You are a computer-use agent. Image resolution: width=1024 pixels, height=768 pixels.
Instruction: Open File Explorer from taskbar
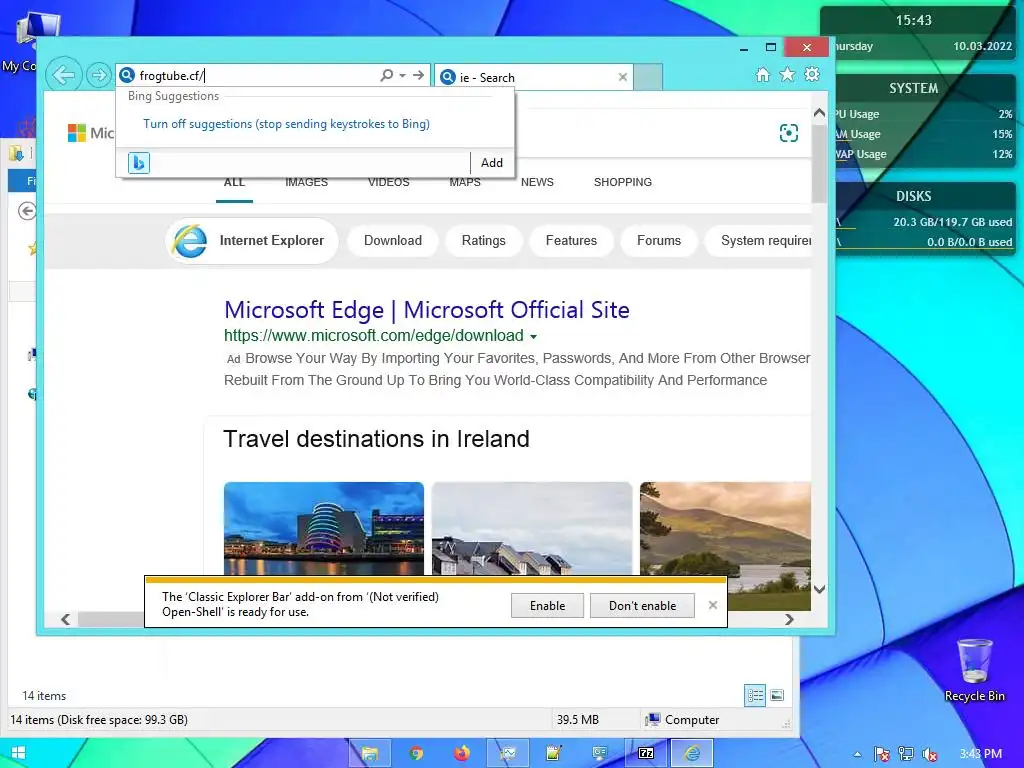pyautogui.click(x=370, y=754)
